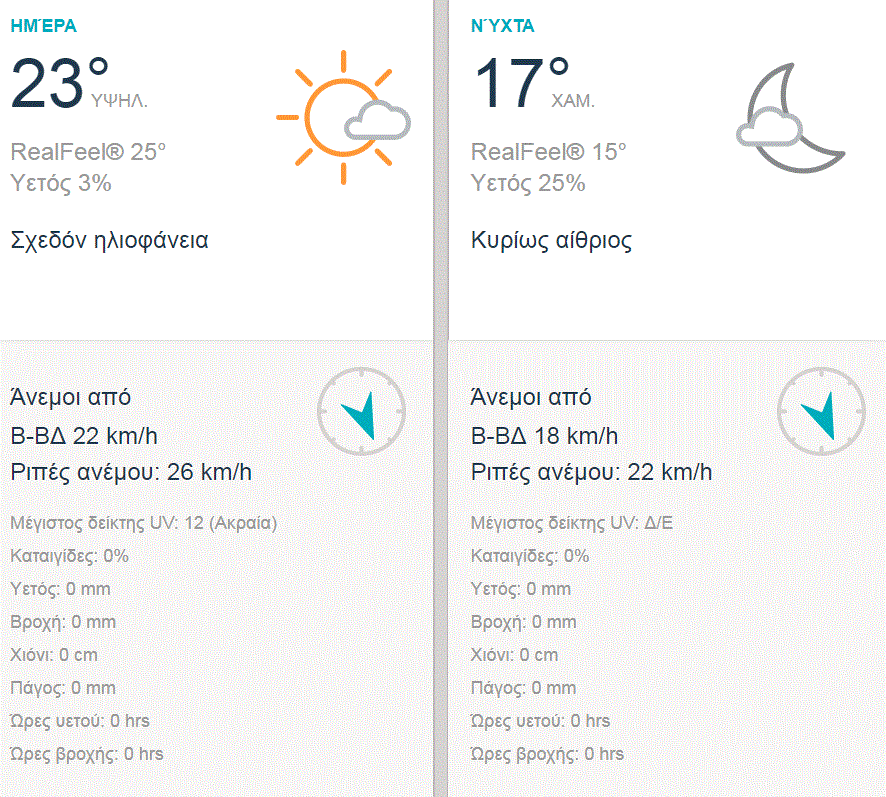Image resolution: width=886 pixels, height=797 pixels.
Task: Select the ΝΎΧΤΑ night heading
Action: point(503,27)
